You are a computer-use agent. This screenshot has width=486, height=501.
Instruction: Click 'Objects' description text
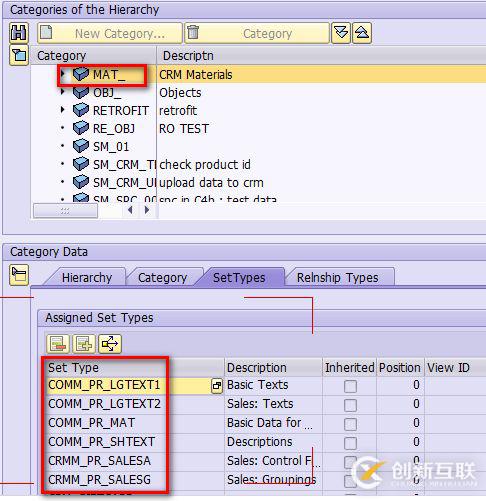click(x=180, y=93)
